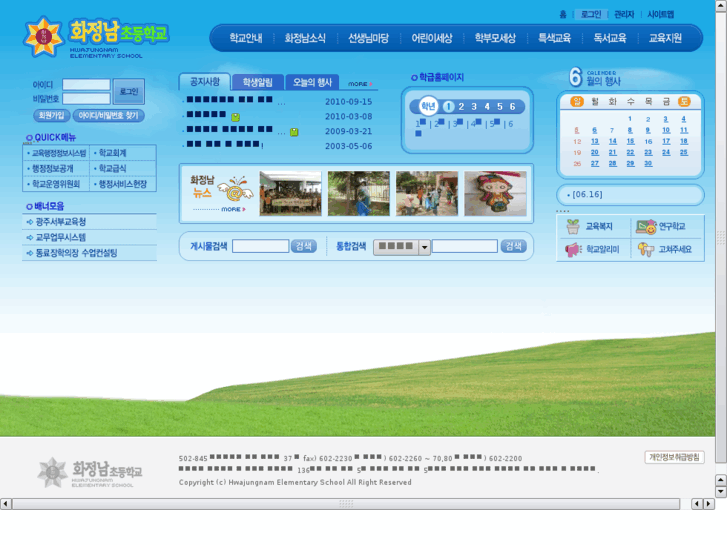Screen dimensions: 727x545
Task: Open the 개인정보취급방침 button
Action: click(674, 457)
